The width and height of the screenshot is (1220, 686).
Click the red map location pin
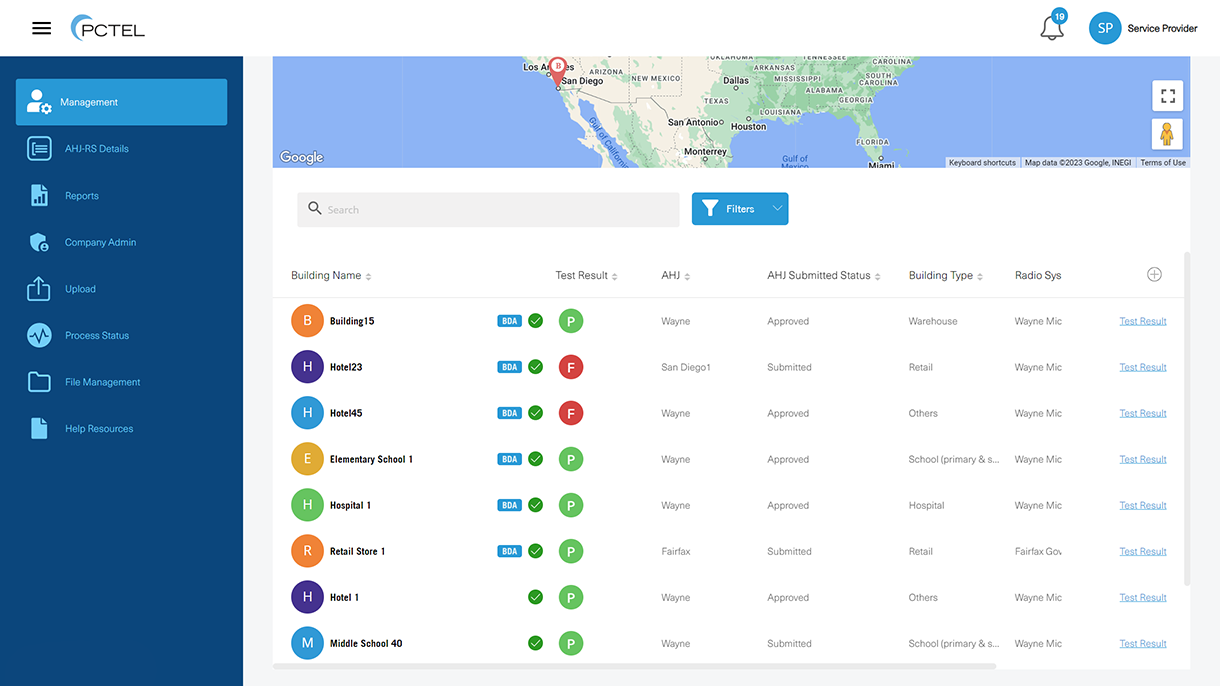click(558, 69)
